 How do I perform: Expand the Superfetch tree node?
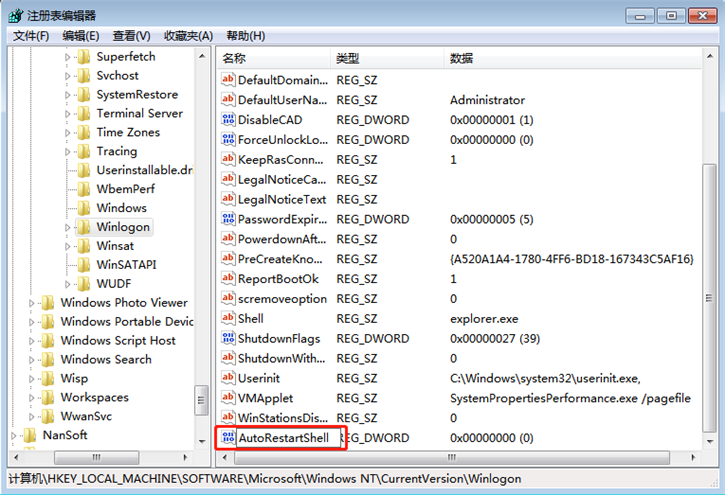point(69,57)
